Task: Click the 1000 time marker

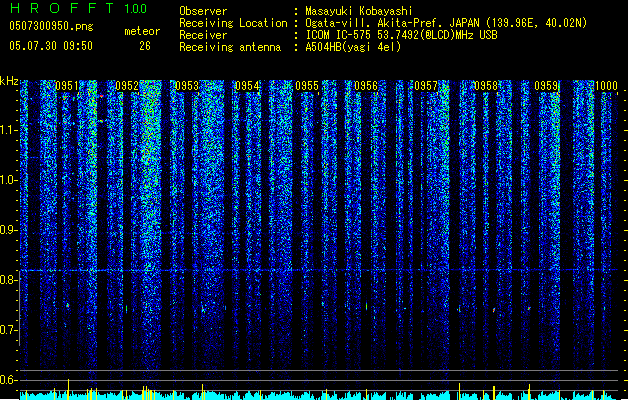Action: pyautogui.click(x=606, y=86)
